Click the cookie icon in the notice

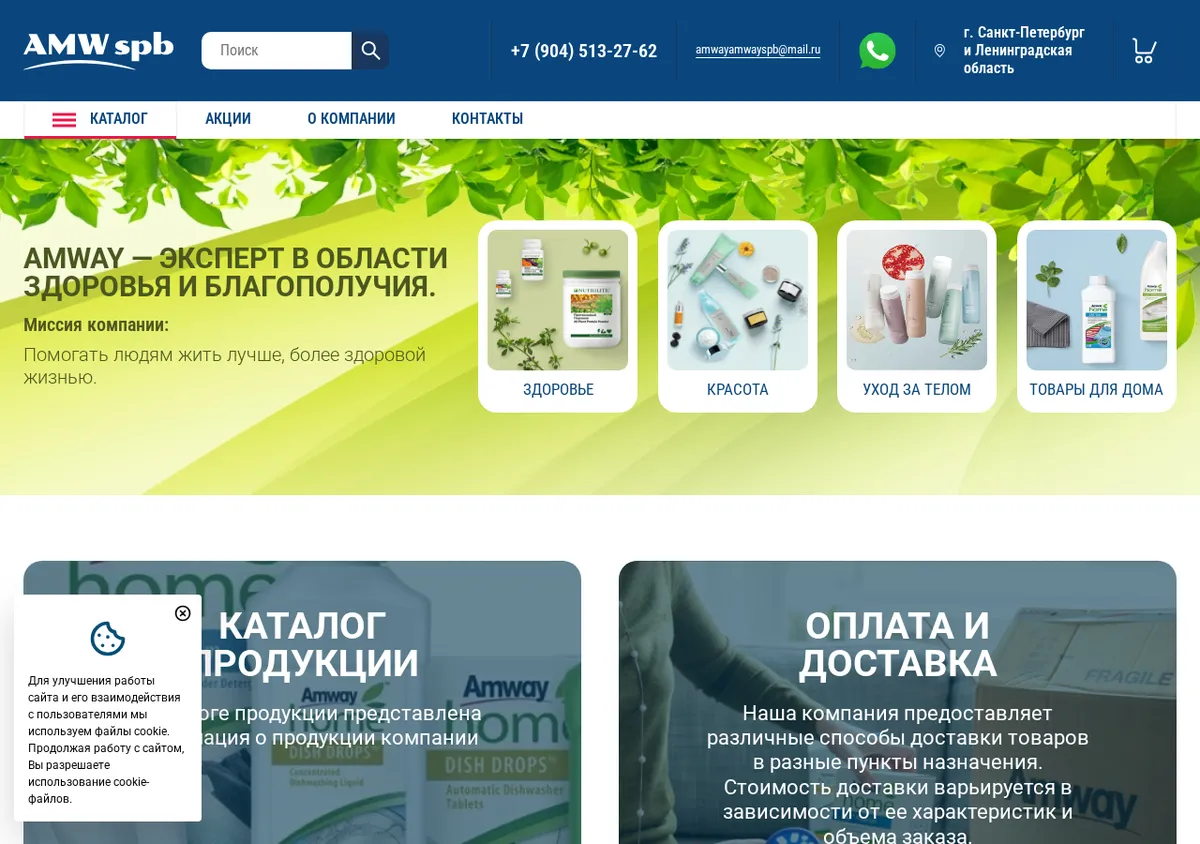click(108, 638)
